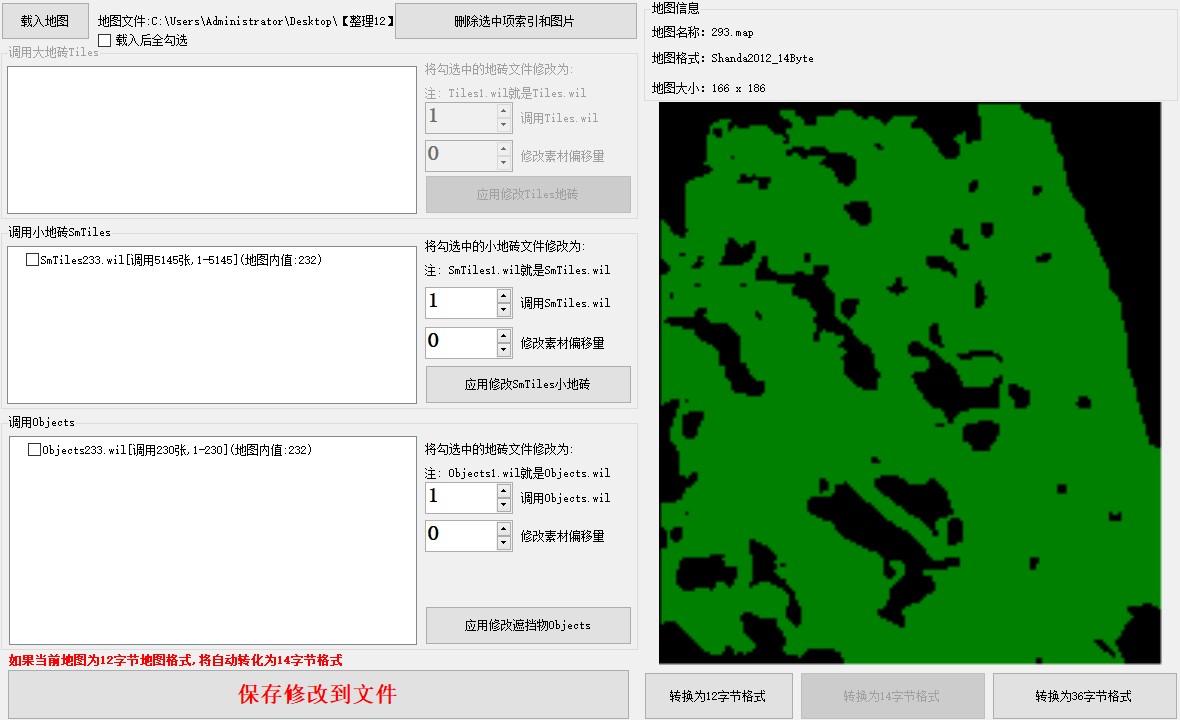Image resolution: width=1180 pixels, height=720 pixels.
Task: Decrease the 调用SmTiles.wil spinner value
Action: (x=504, y=310)
